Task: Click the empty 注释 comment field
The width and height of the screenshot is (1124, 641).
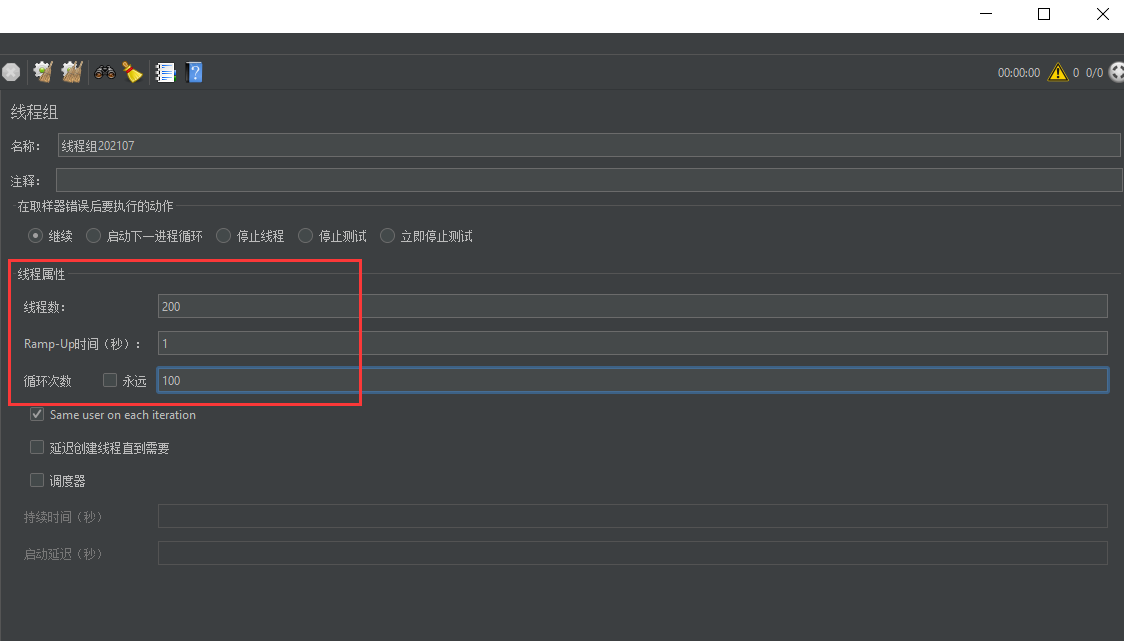Action: 589,180
